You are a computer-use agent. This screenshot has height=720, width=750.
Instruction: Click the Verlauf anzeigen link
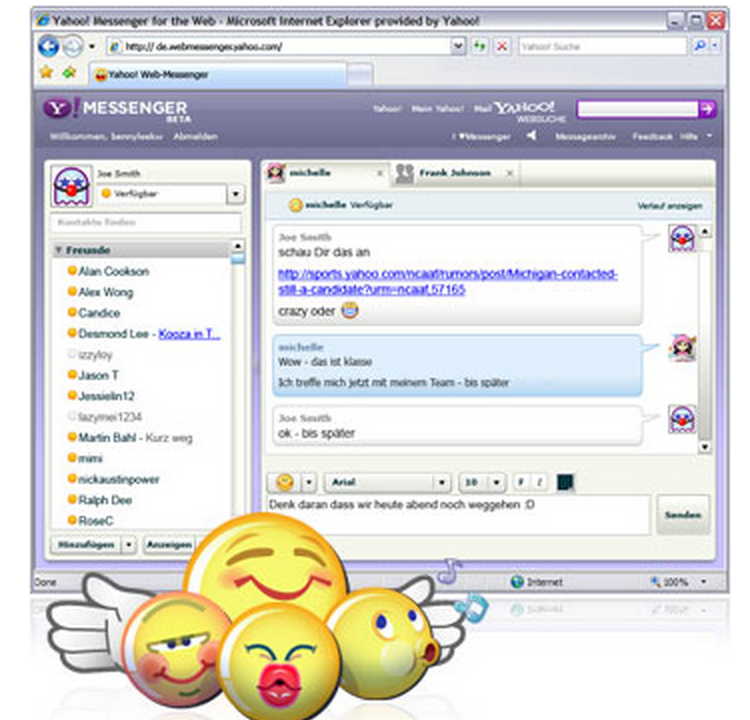(x=670, y=206)
